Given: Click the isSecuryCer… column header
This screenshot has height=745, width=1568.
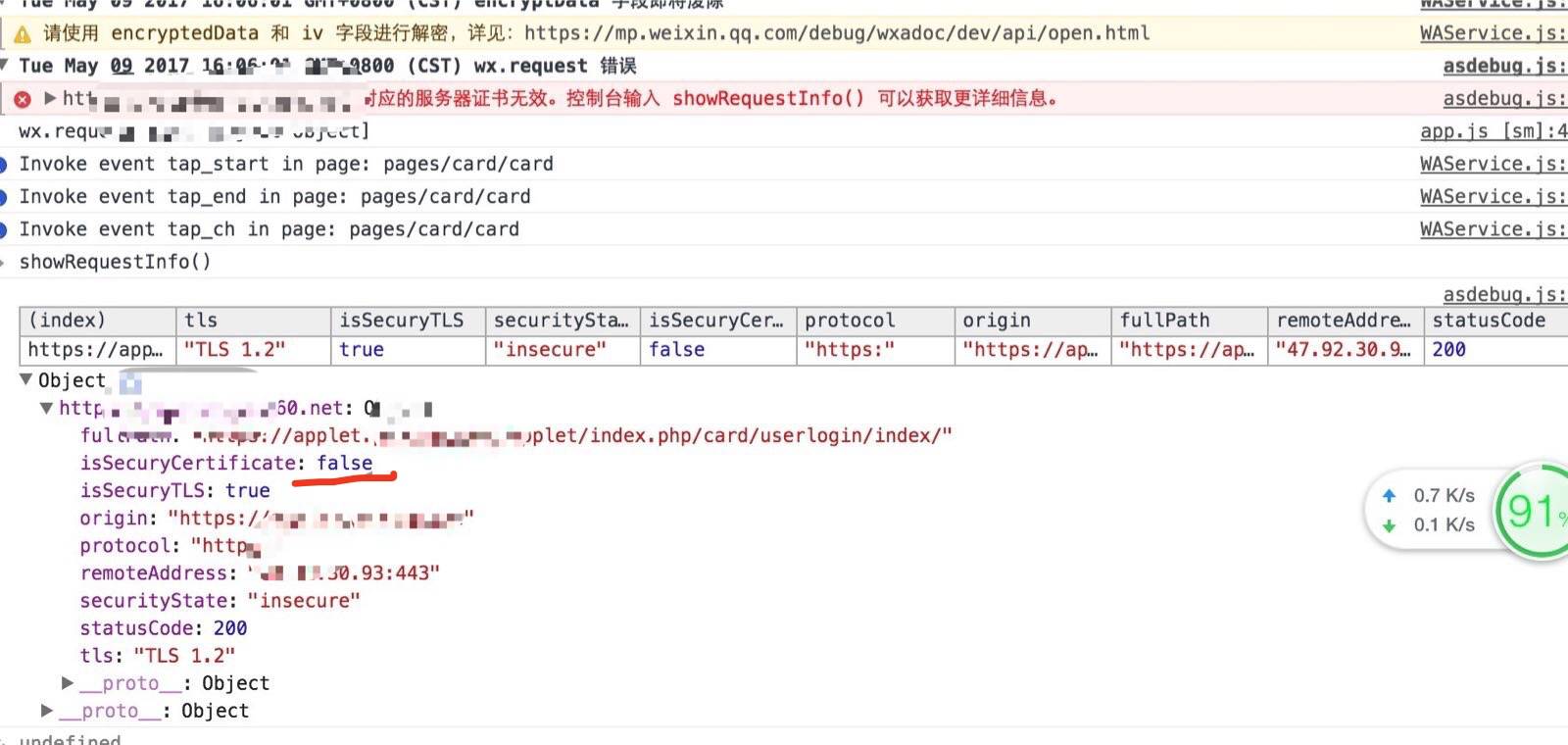Looking at the screenshot, I should 718,321.
